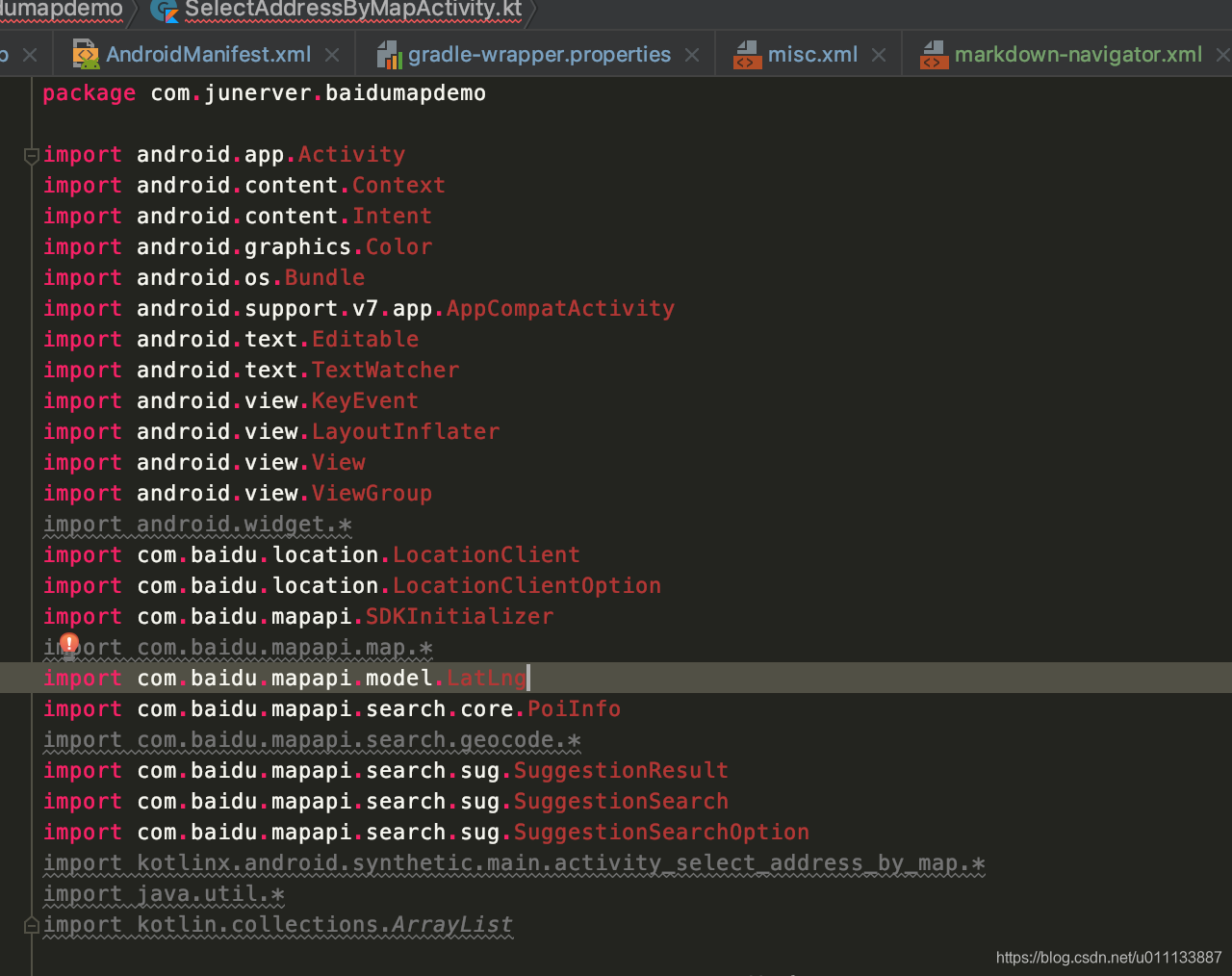Screen dimensions: 1232x976
Task: Click the fold end marker at kotlin.collections import
Action: pos(31,925)
